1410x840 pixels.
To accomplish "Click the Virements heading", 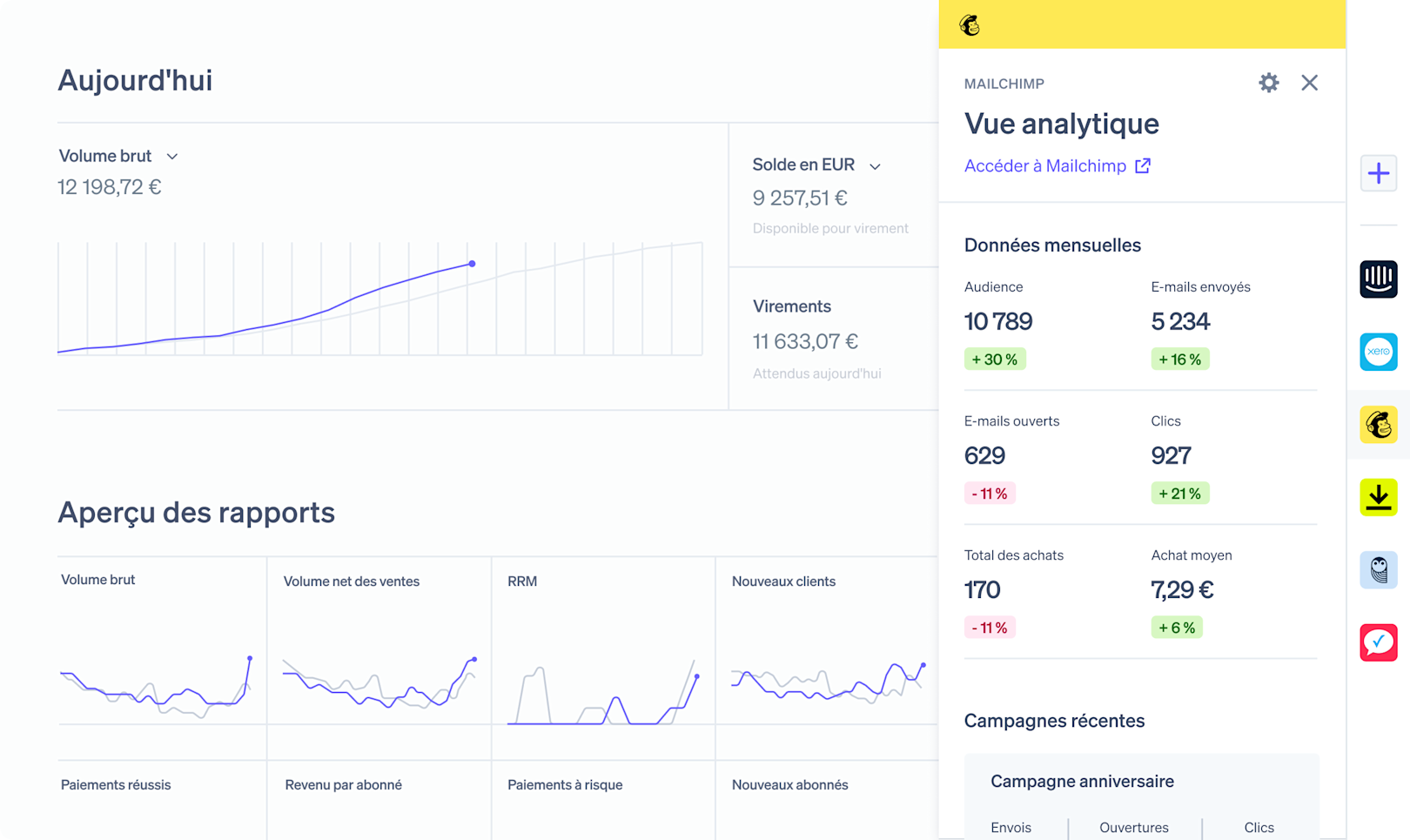I will 791,306.
